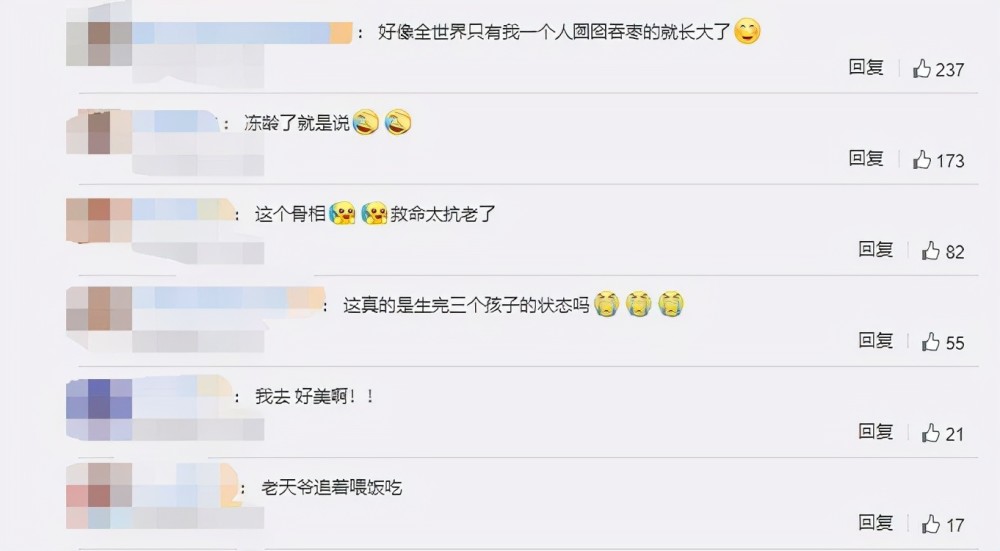Like the comment with 82 likes
The width and height of the screenshot is (1000, 551).
point(931,251)
